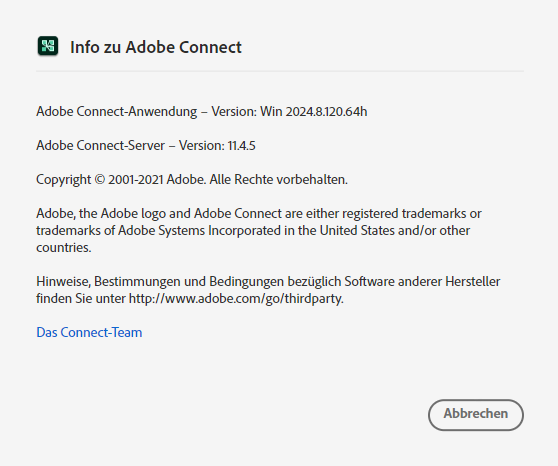This screenshot has width=558, height=466.
Task: Click the thirdparty URL text
Action: pos(235,298)
